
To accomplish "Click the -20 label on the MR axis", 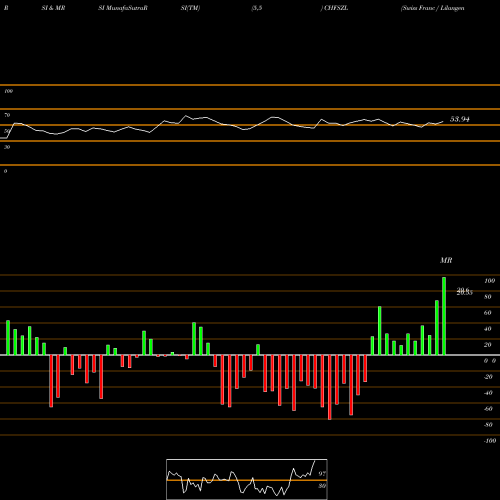I will pyautogui.click(x=488, y=377).
